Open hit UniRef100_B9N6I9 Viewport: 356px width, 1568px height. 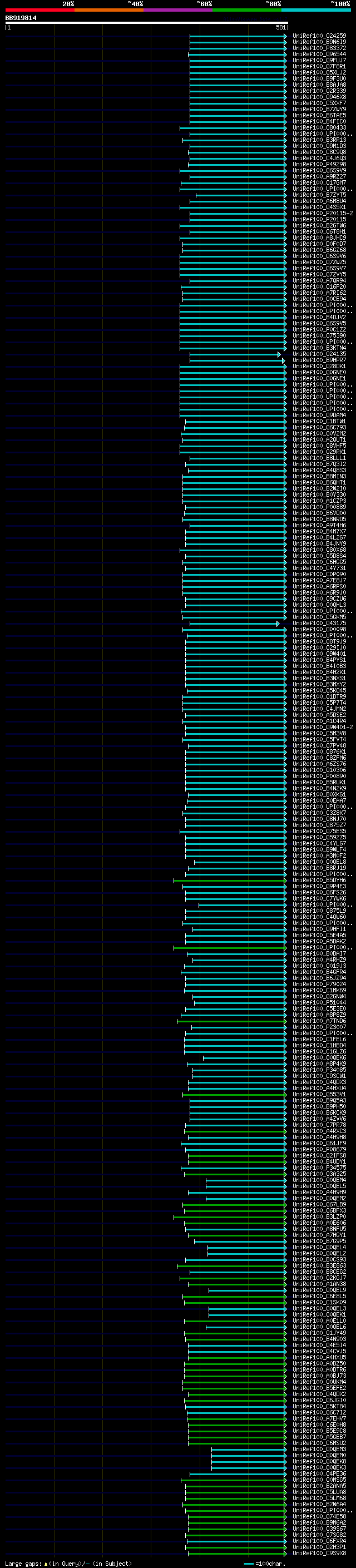319,42
